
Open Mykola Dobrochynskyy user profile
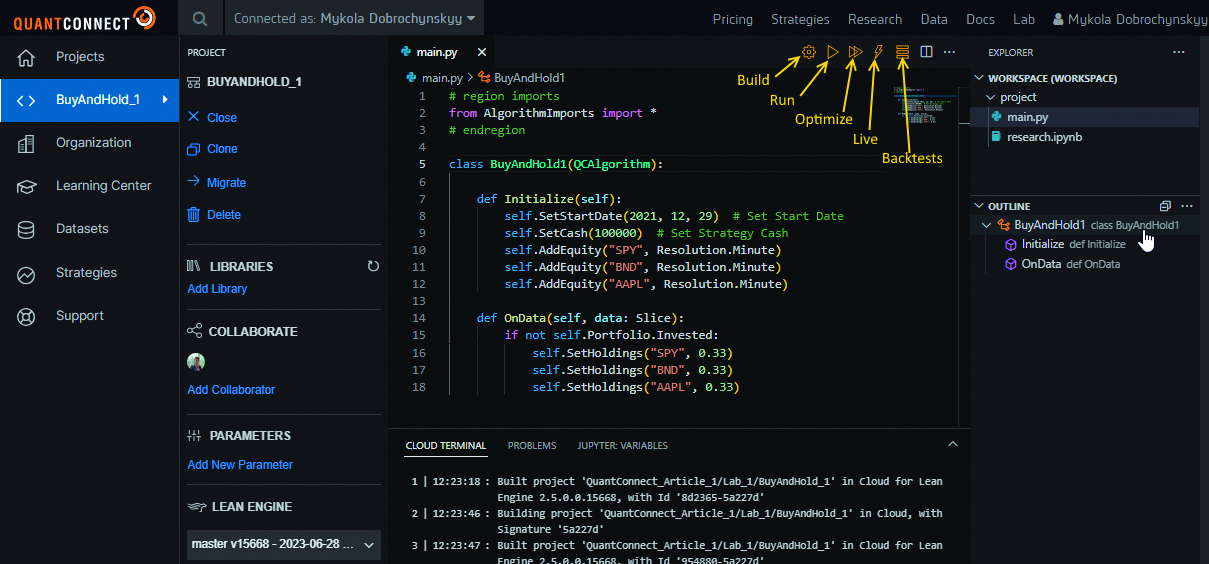point(1130,19)
